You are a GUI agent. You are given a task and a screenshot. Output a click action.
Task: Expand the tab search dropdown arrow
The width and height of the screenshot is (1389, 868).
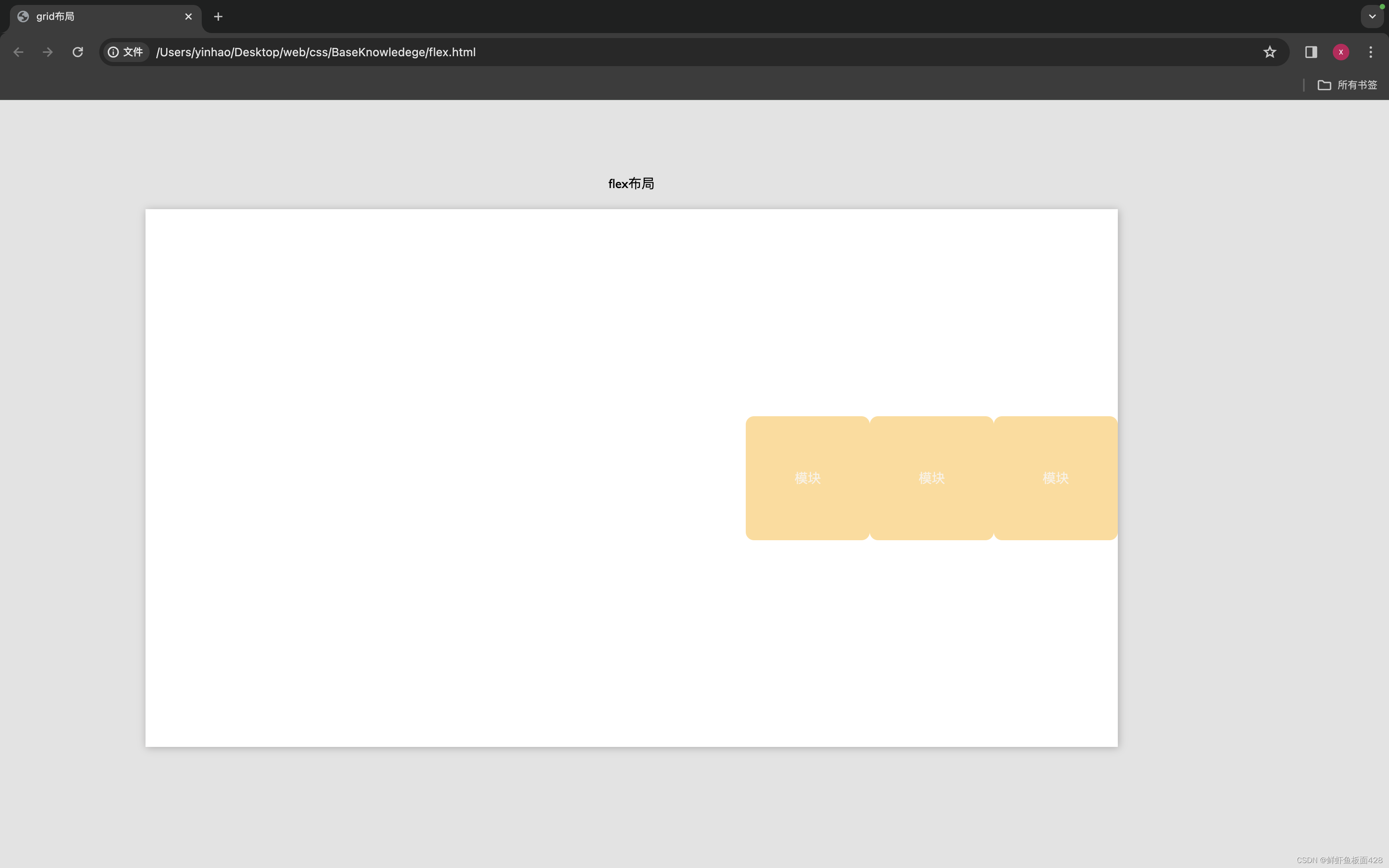[x=1372, y=17]
